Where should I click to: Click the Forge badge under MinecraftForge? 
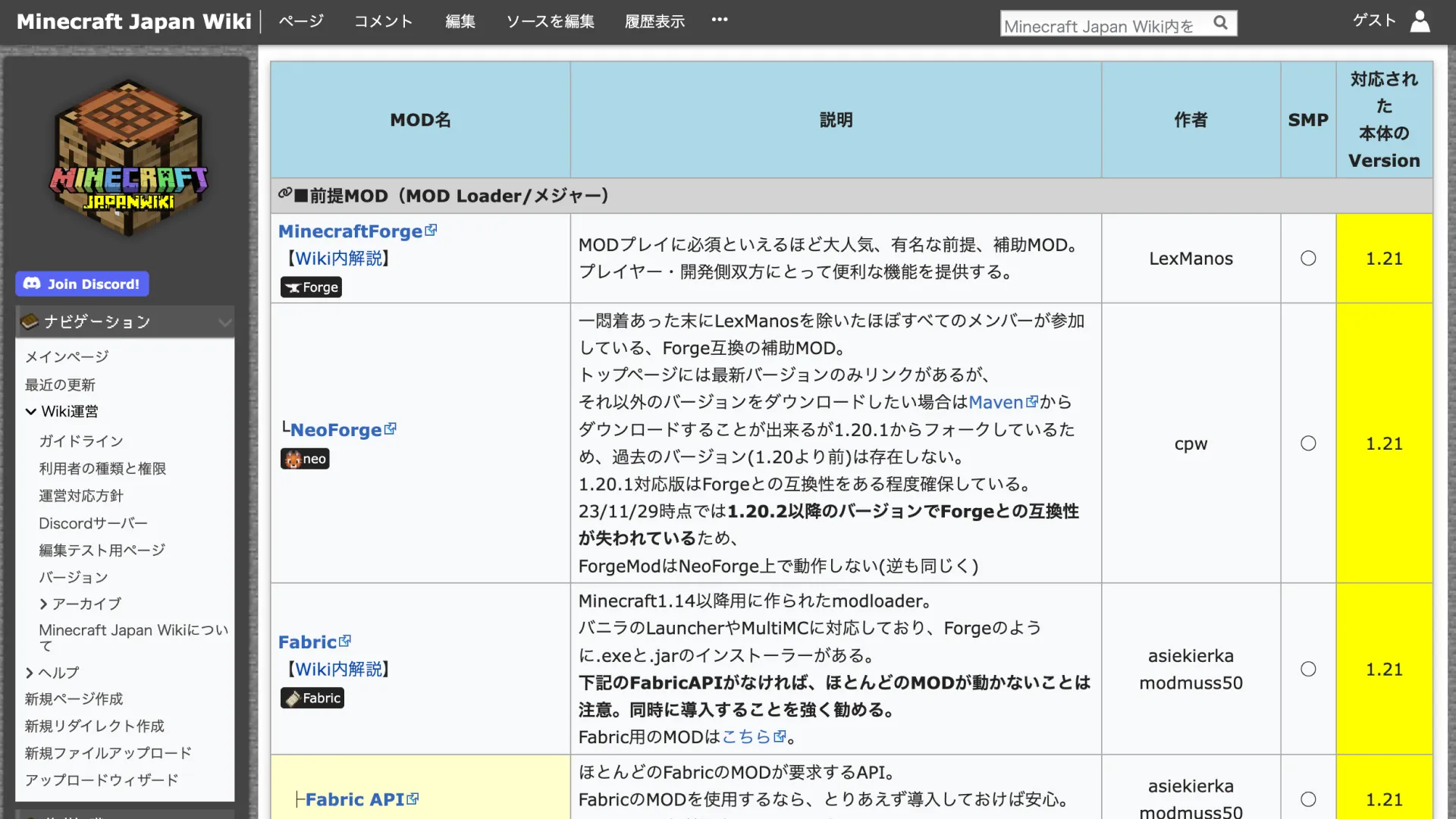coord(311,287)
